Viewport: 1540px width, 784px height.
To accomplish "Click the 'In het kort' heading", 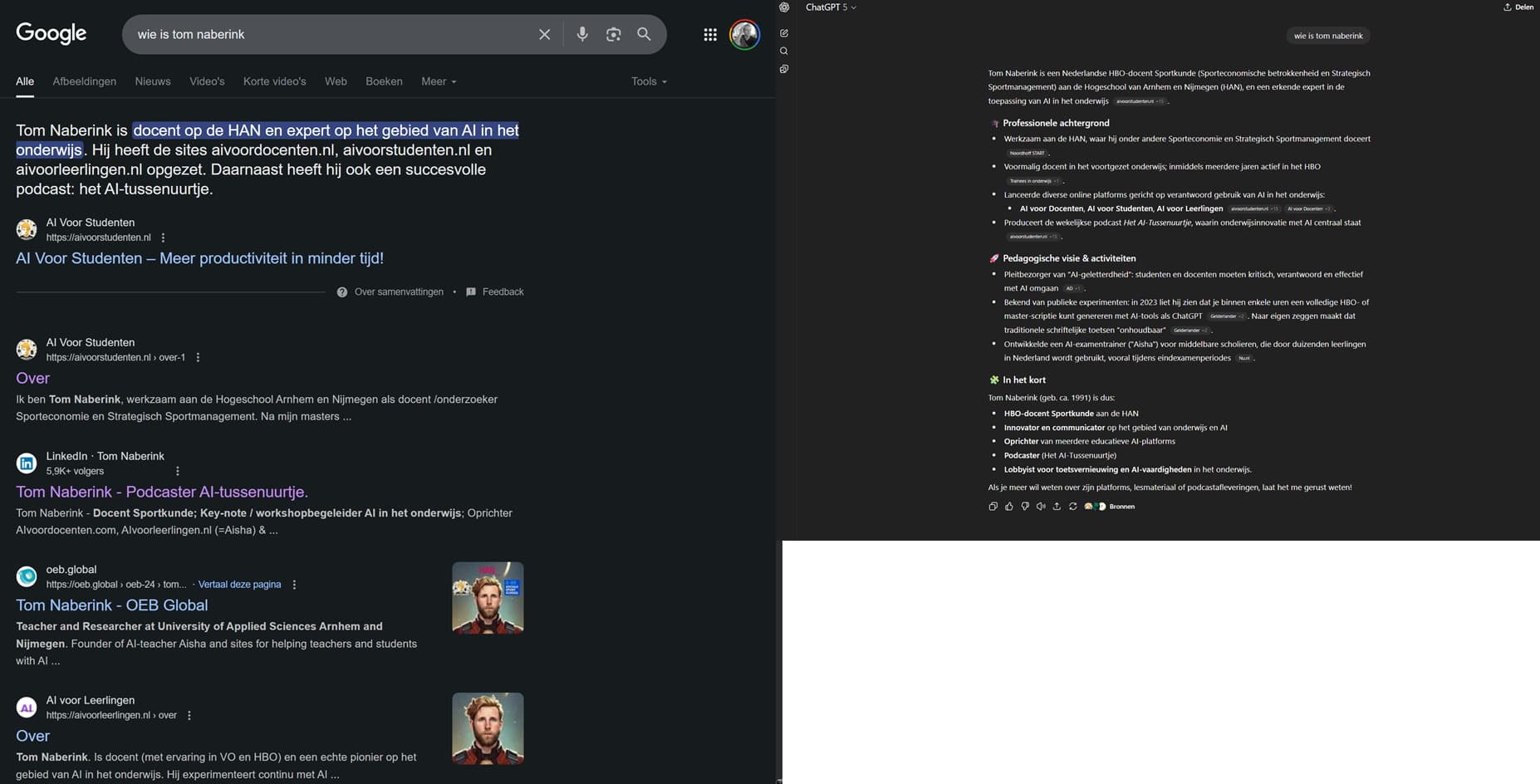I will 1024,380.
